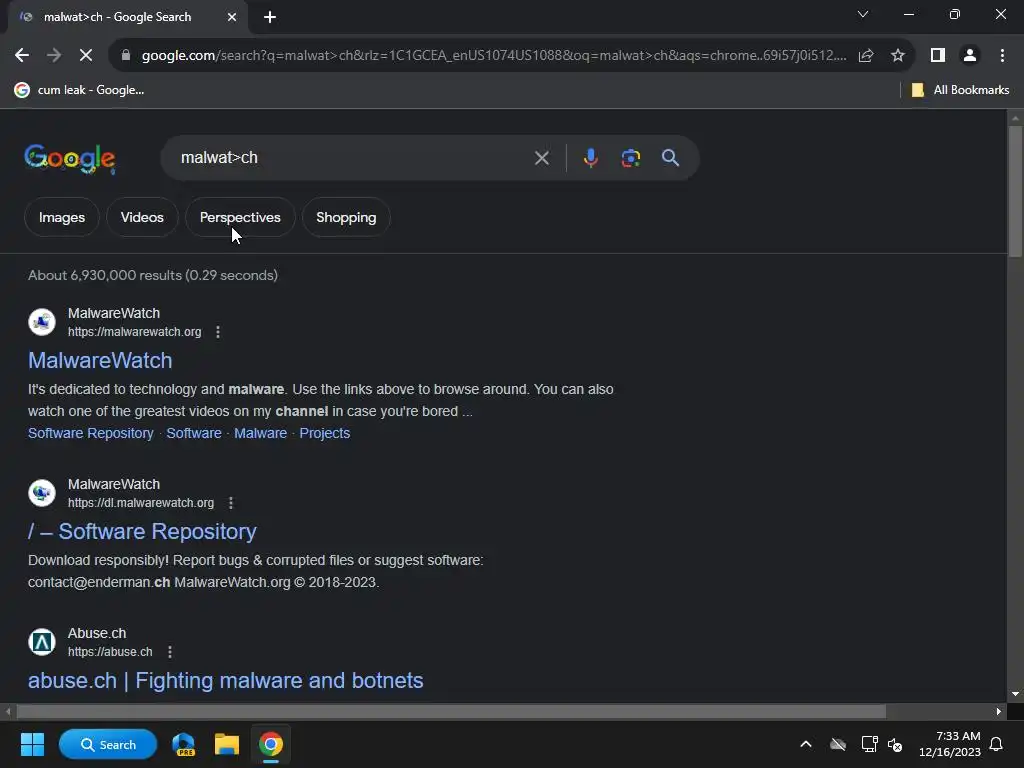This screenshot has height=768, width=1024.
Task: Click into the malwat>ch search field
Action: pos(353,158)
